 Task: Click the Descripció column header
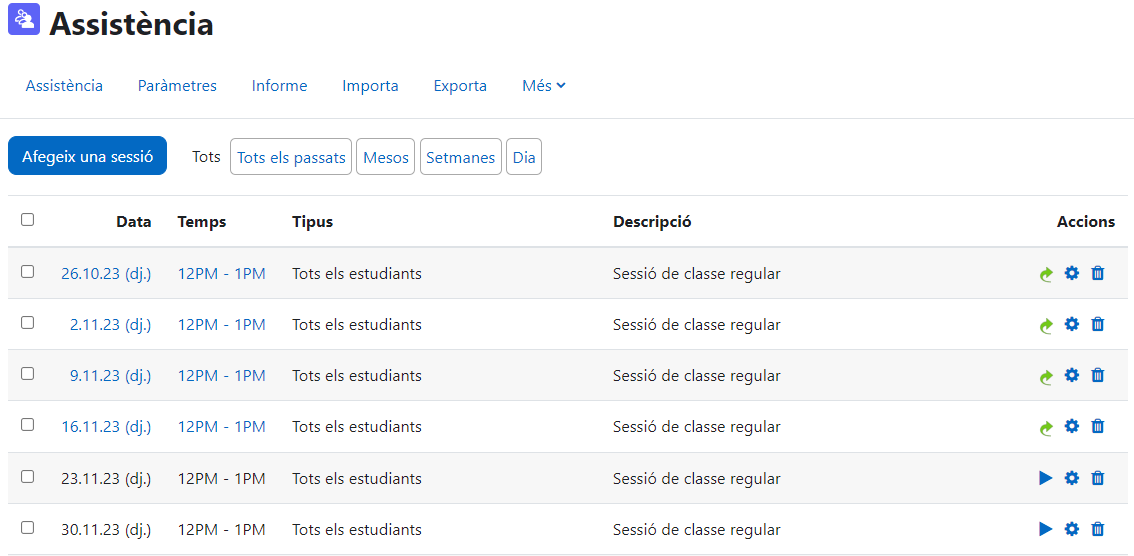coord(652,222)
